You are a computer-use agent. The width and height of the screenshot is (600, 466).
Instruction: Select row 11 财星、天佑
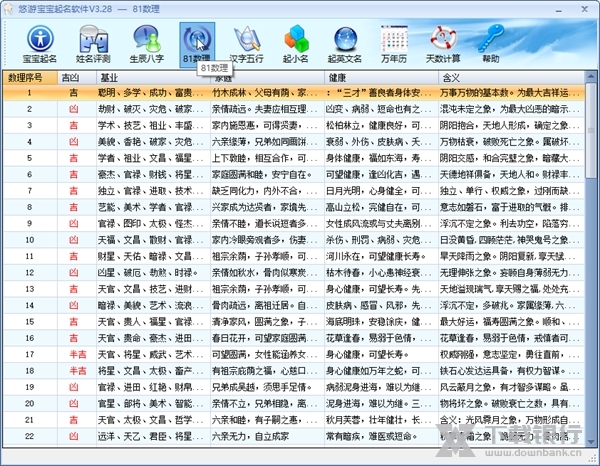(294, 256)
